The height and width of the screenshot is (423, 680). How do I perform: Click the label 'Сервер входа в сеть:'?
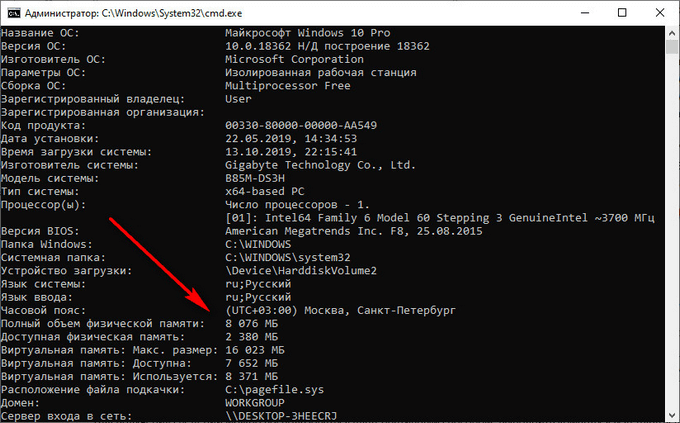[x=66, y=416]
